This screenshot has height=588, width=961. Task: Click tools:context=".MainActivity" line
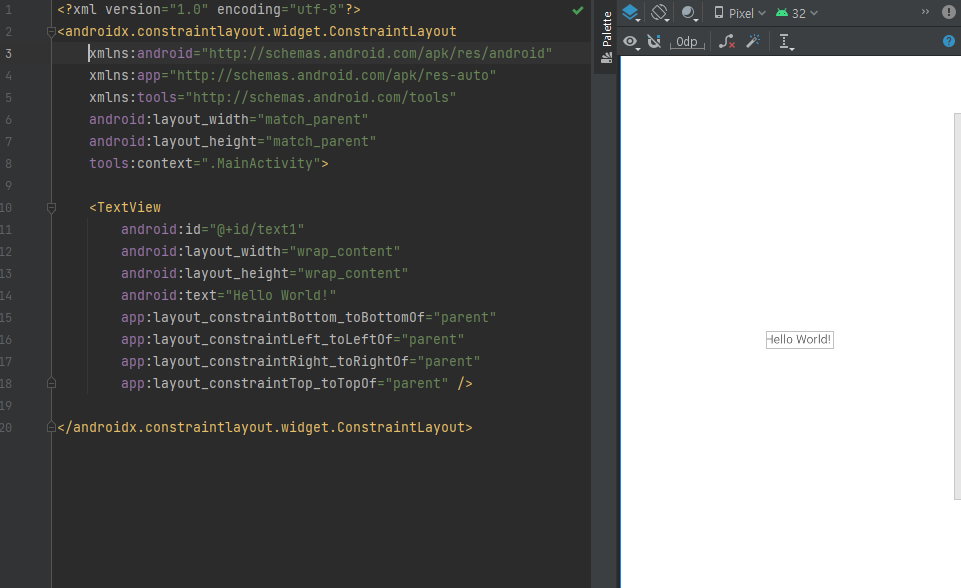click(x=208, y=164)
